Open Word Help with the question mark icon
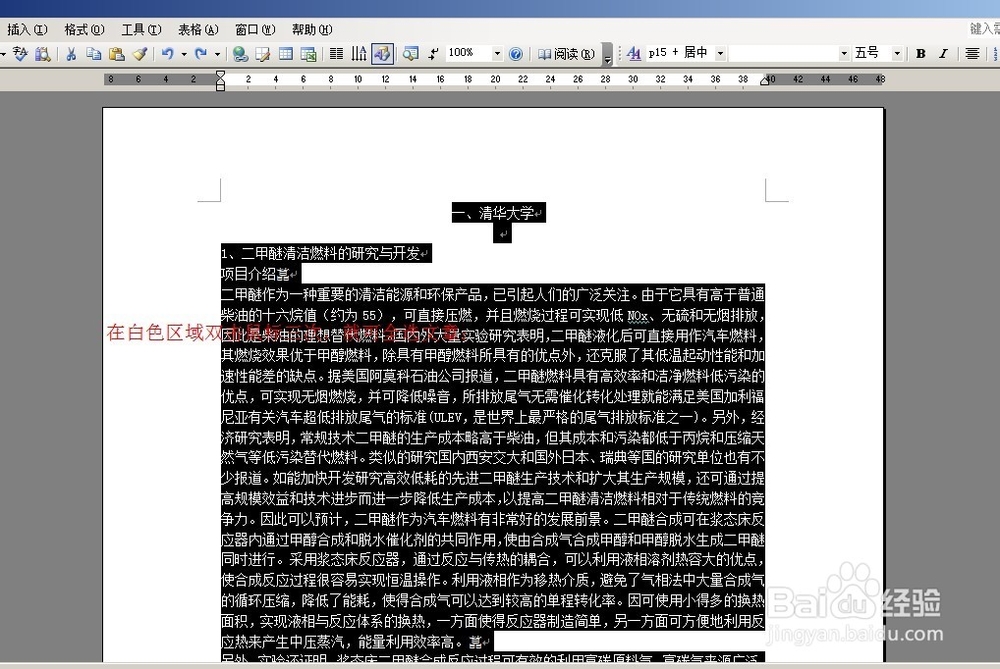 point(516,53)
